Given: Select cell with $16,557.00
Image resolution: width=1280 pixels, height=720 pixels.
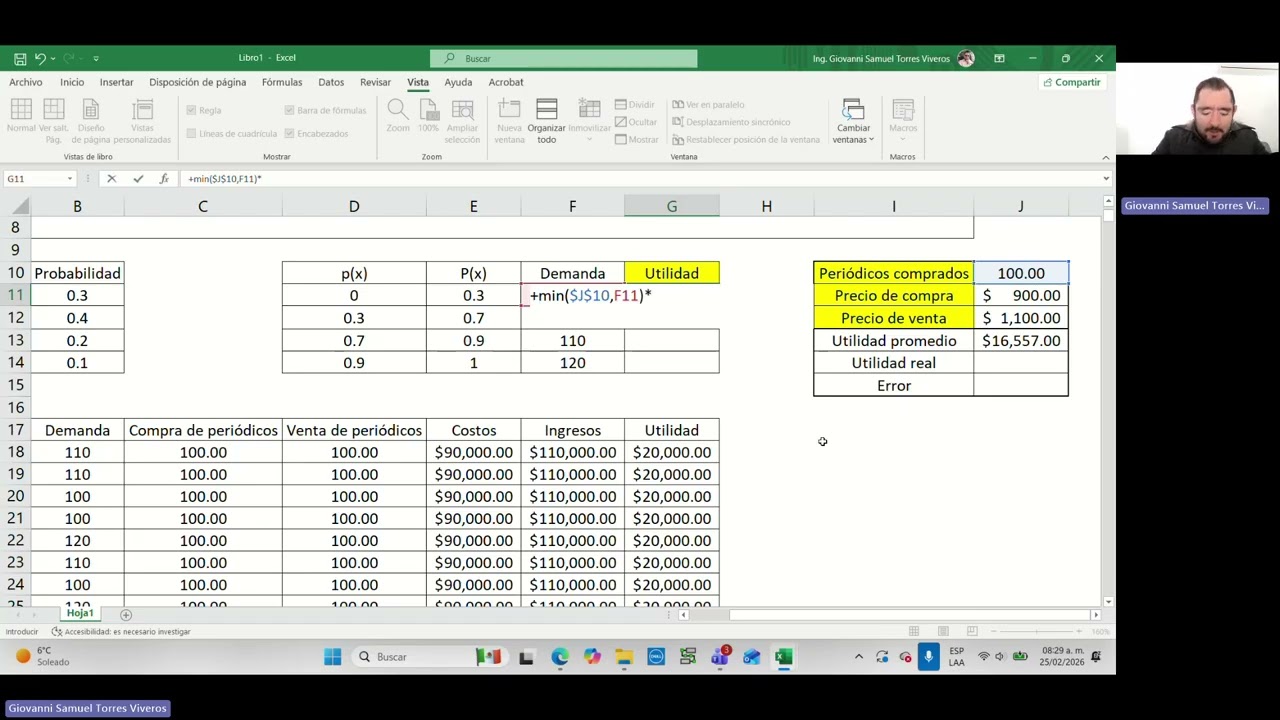Looking at the screenshot, I should click(1021, 341).
